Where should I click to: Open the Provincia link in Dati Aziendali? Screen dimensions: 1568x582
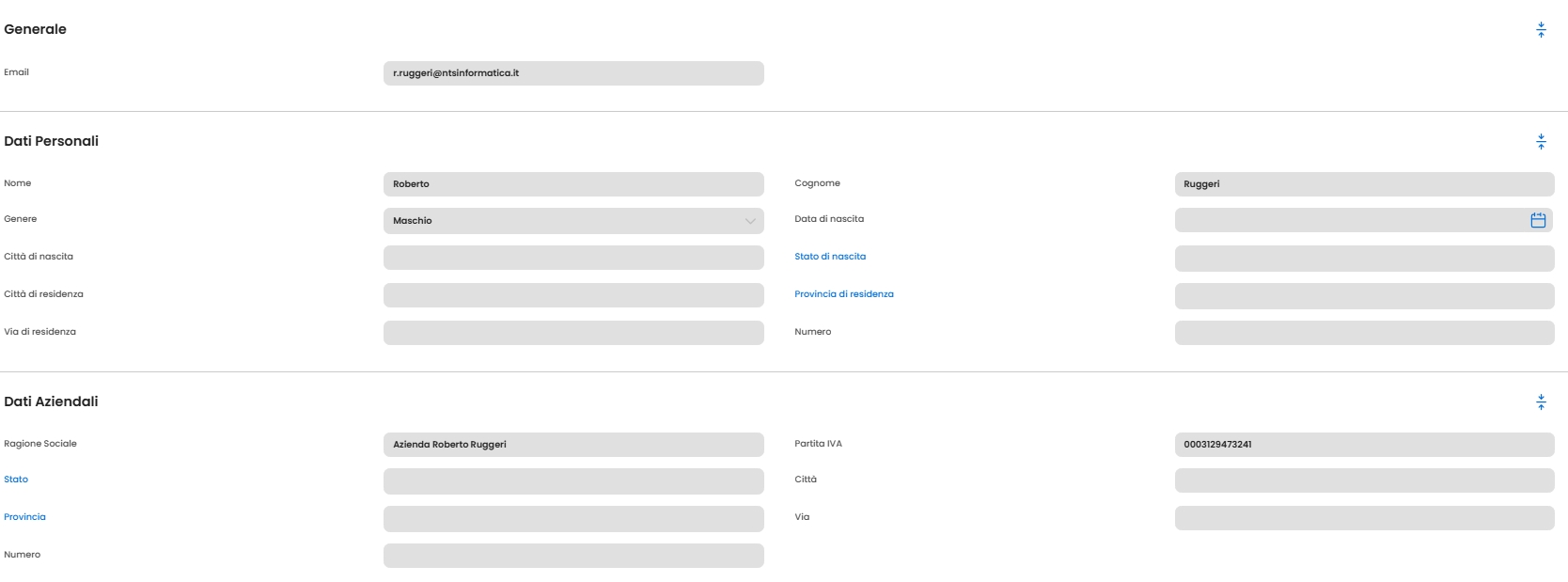coord(24,517)
